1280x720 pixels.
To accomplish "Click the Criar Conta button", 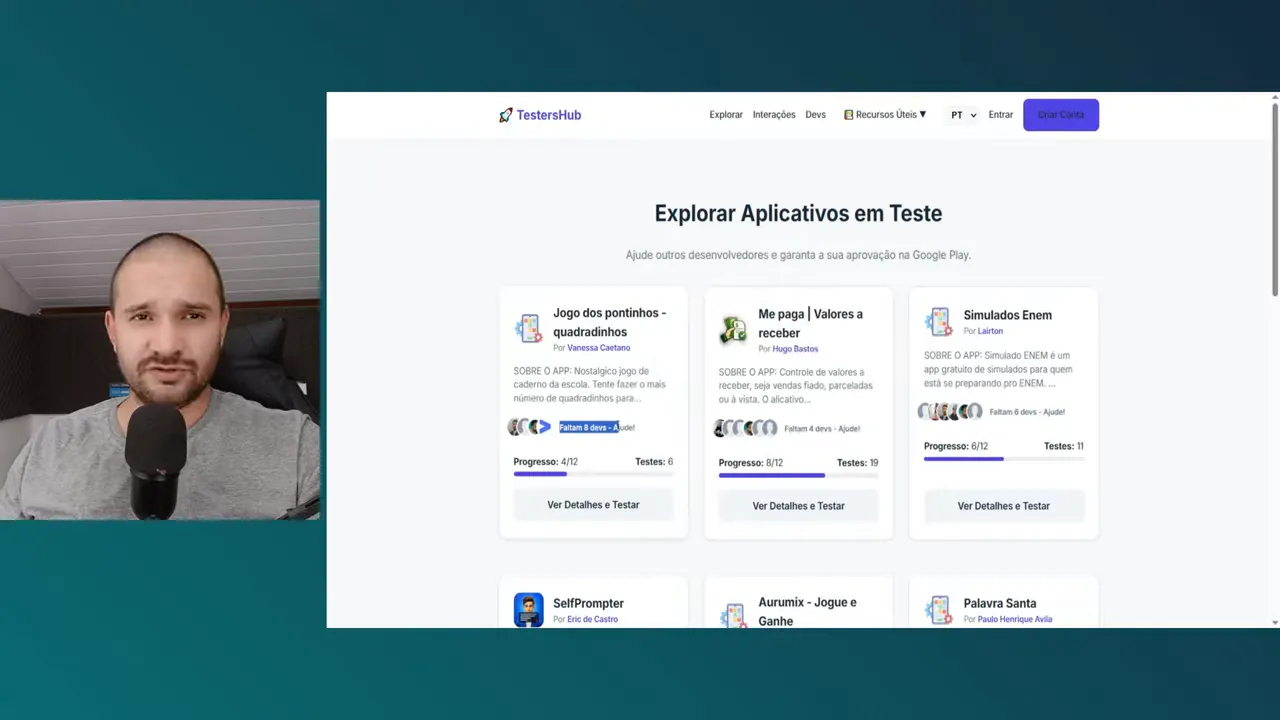I will 1061,115.
